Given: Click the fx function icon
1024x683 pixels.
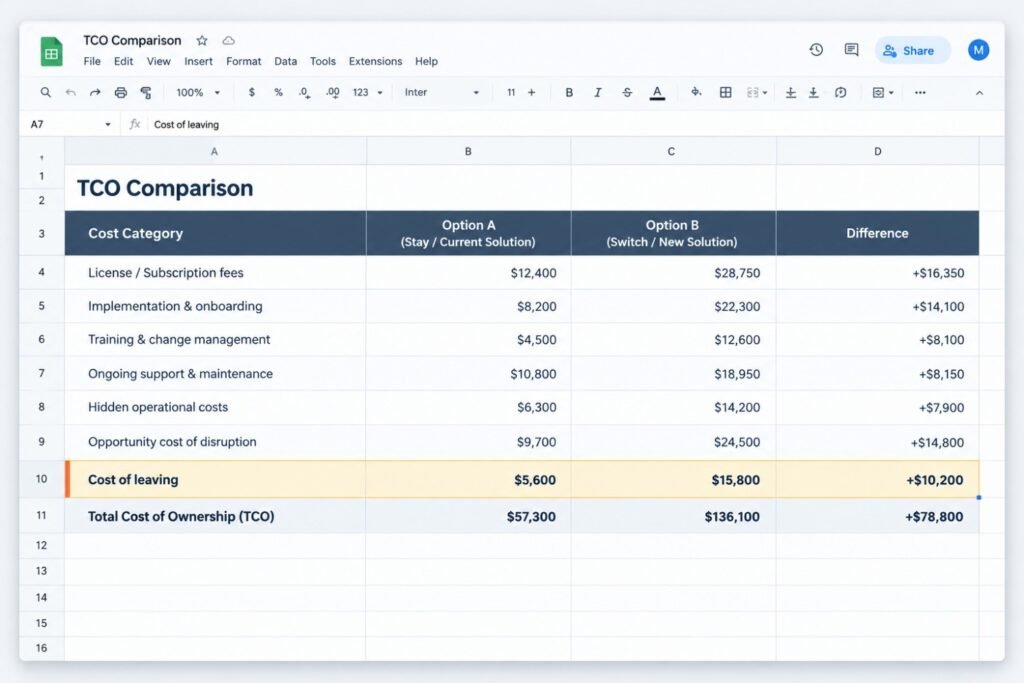Looking at the screenshot, I should pos(135,124).
